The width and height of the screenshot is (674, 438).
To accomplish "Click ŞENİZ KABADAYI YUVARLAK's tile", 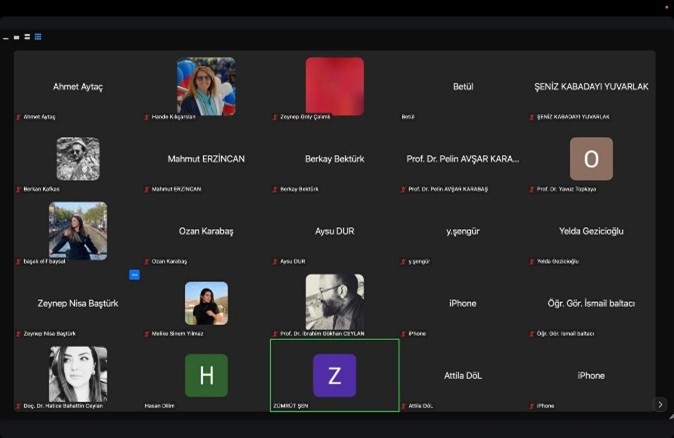I will (x=591, y=87).
